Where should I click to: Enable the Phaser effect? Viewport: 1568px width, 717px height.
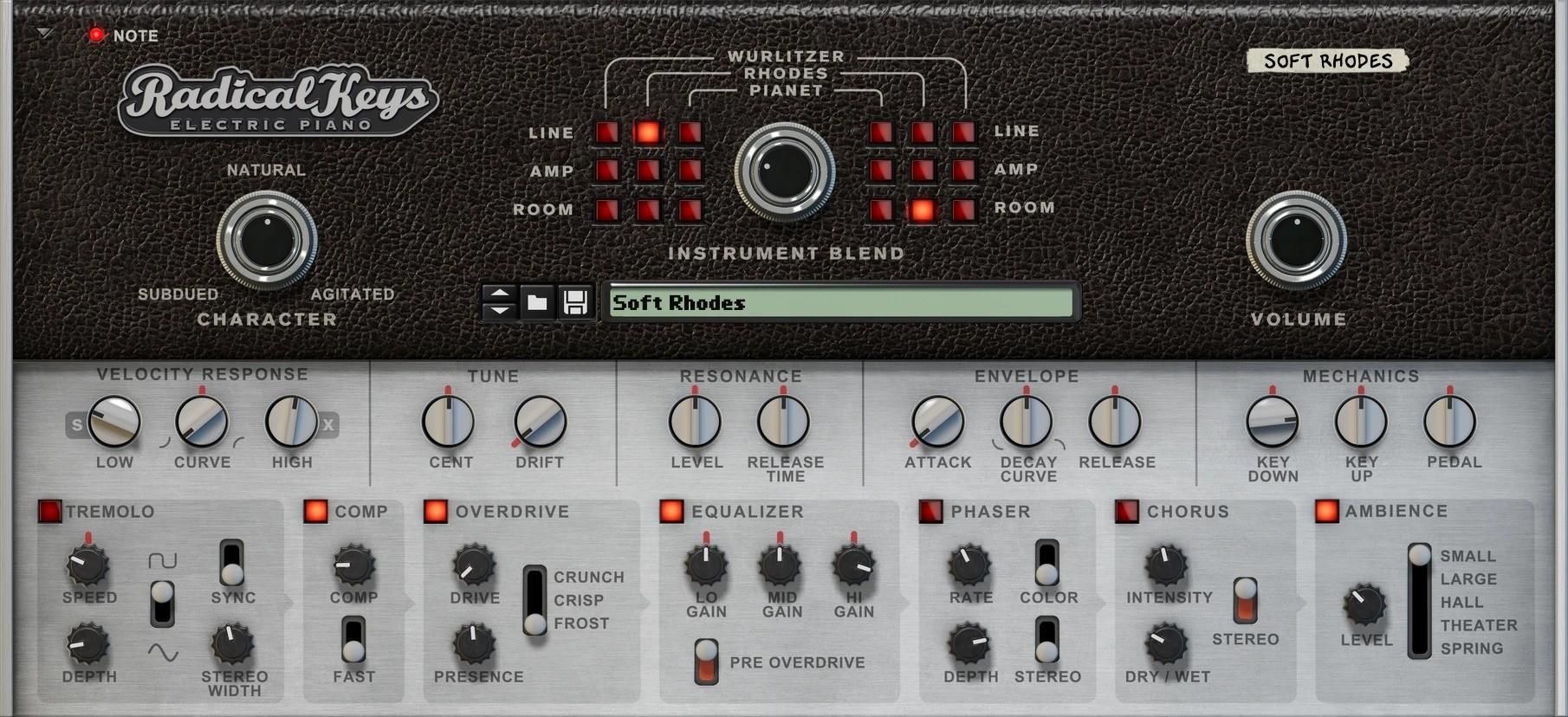(x=930, y=512)
